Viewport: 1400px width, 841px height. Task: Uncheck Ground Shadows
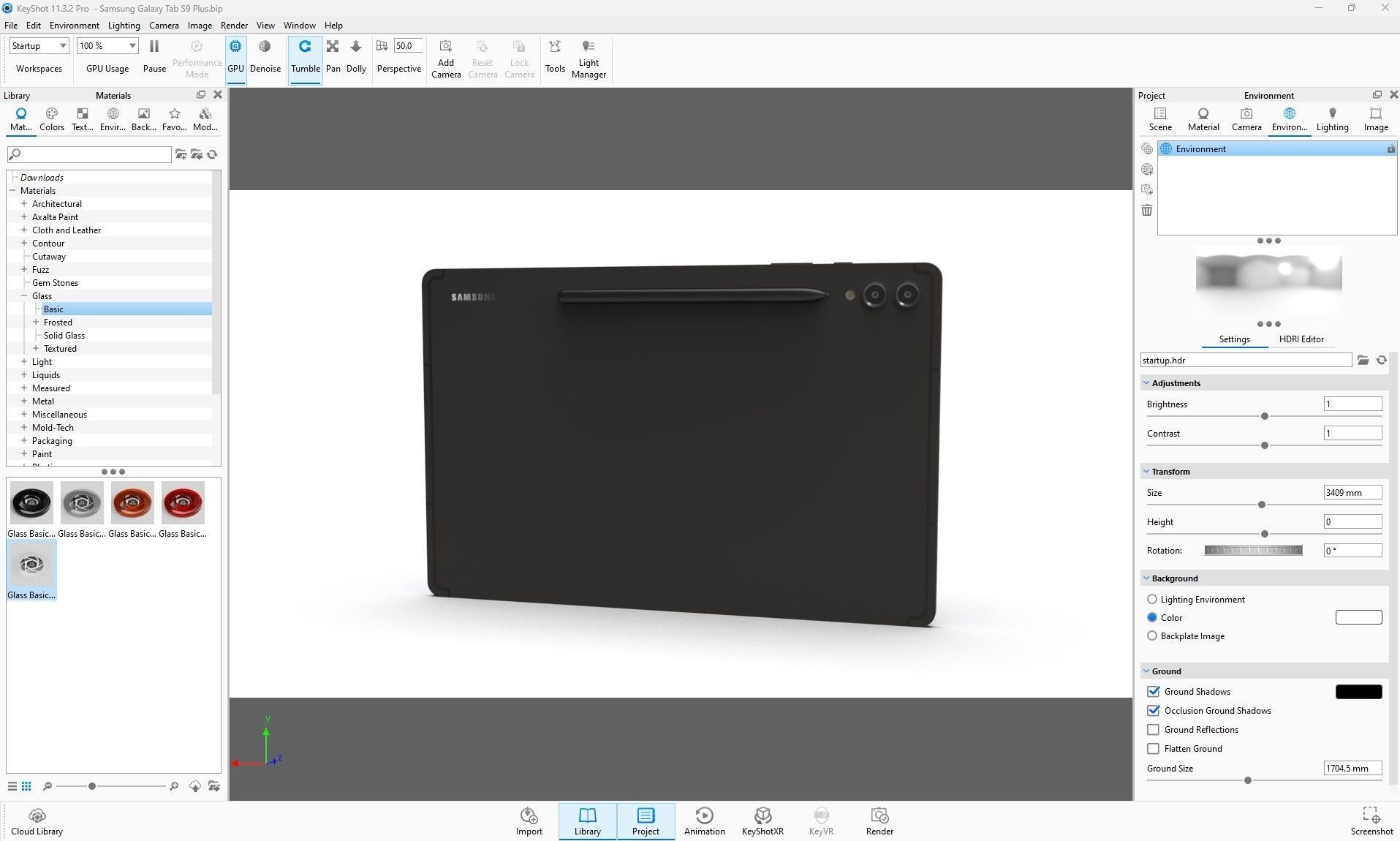[1154, 691]
